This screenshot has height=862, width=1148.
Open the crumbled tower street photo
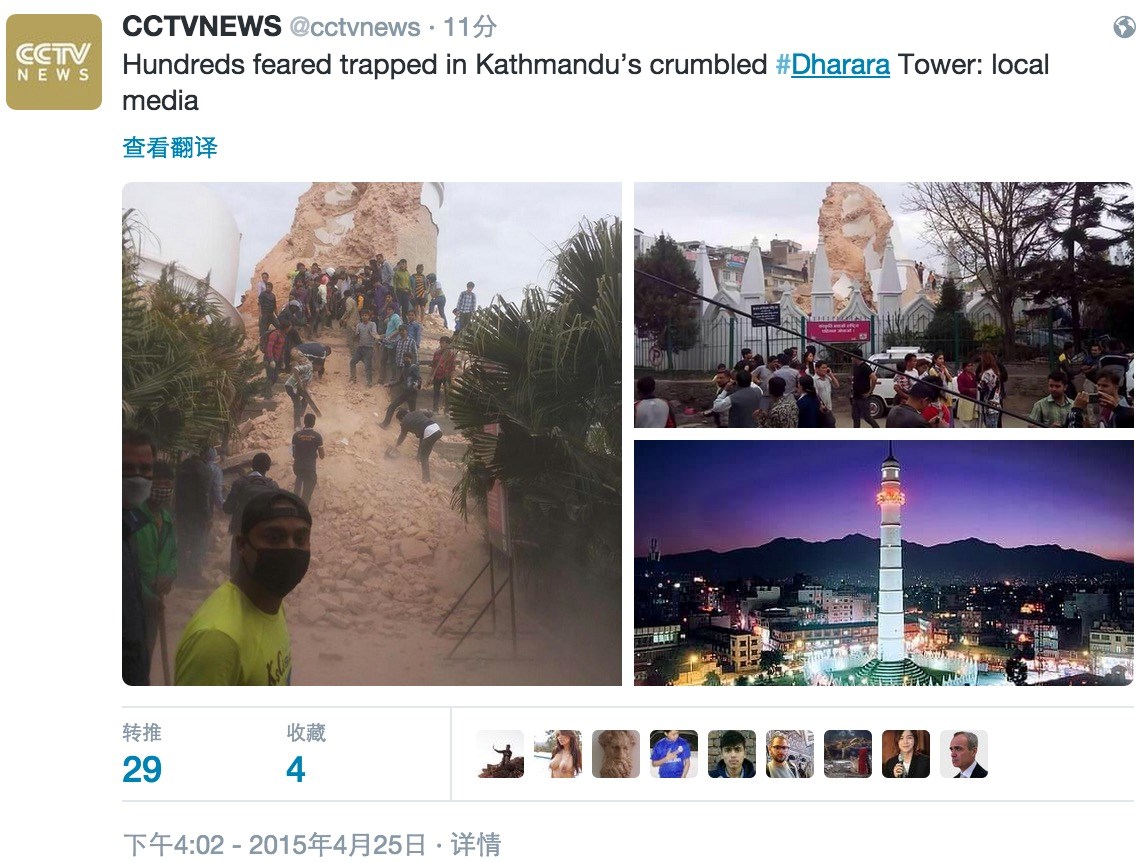tap(883, 305)
